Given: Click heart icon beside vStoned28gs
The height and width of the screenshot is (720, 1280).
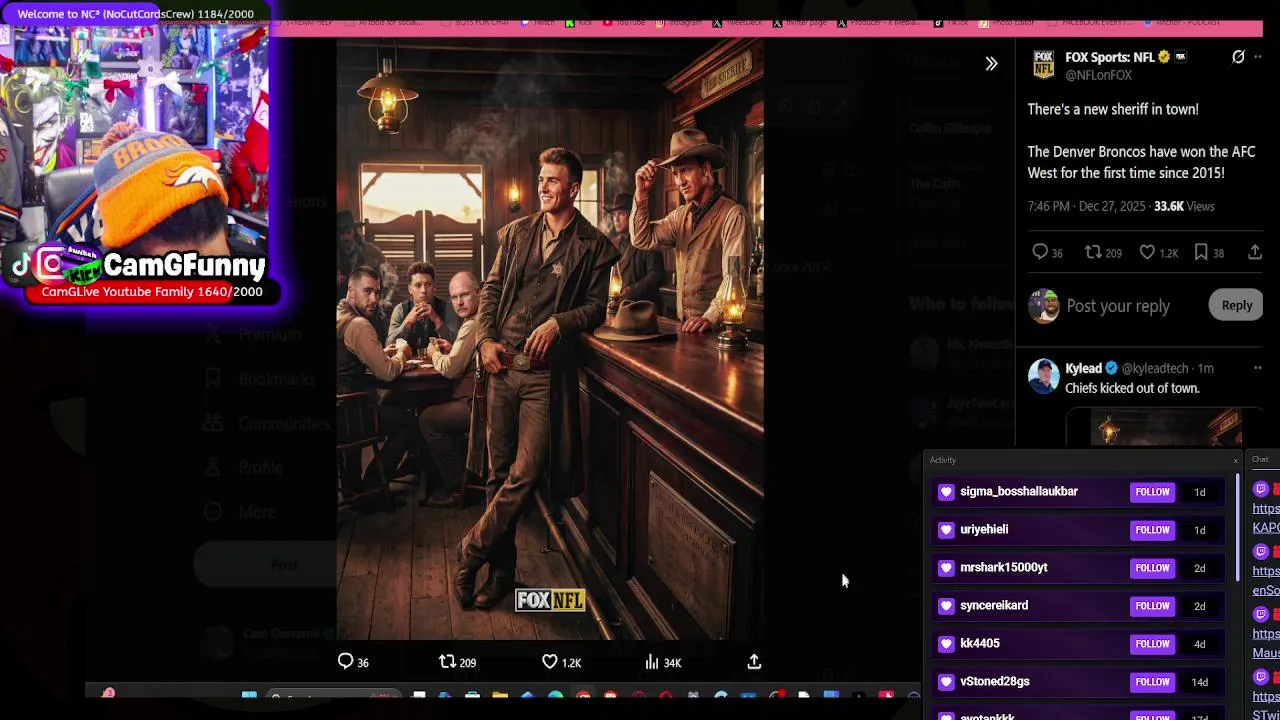Looking at the screenshot, I should tap(946, 681).
